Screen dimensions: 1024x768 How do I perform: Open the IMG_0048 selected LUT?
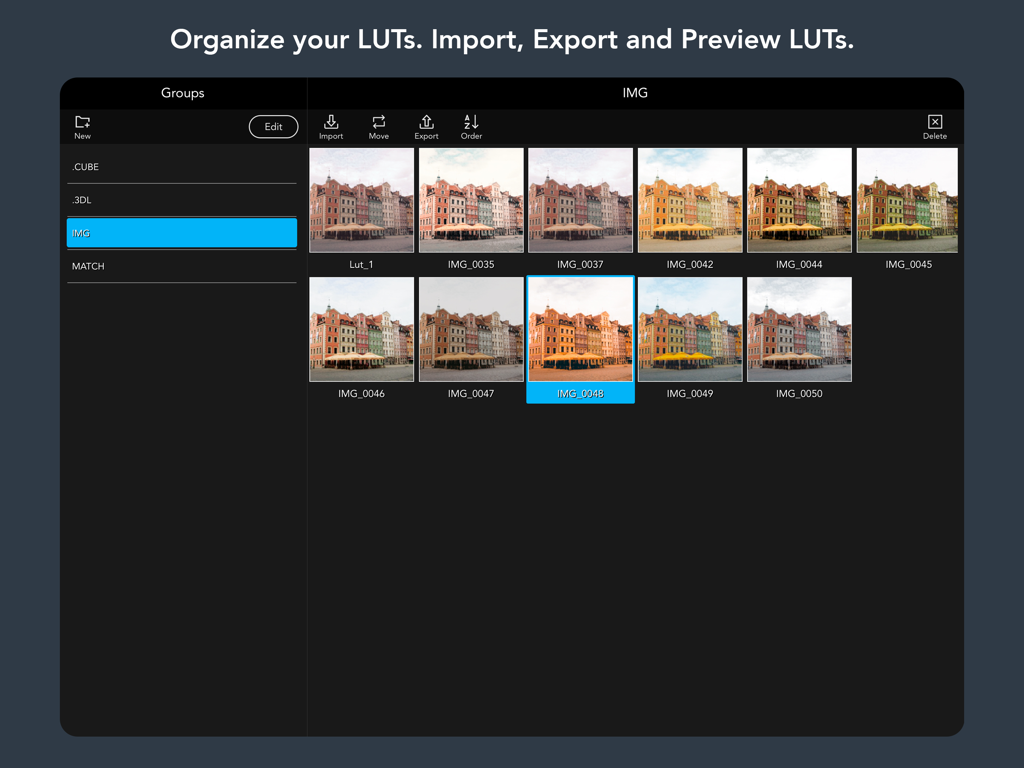coord(580,329)
